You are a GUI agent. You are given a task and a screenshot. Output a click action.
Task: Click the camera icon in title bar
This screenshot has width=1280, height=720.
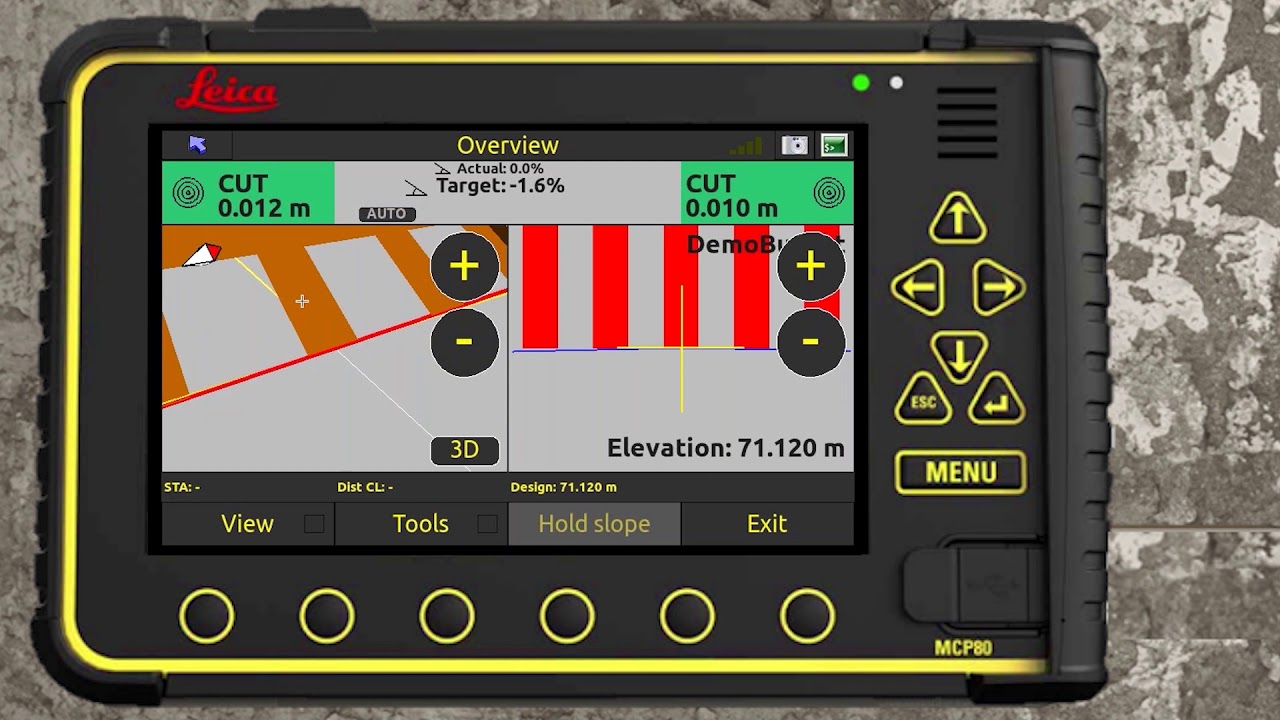(795, 145)
